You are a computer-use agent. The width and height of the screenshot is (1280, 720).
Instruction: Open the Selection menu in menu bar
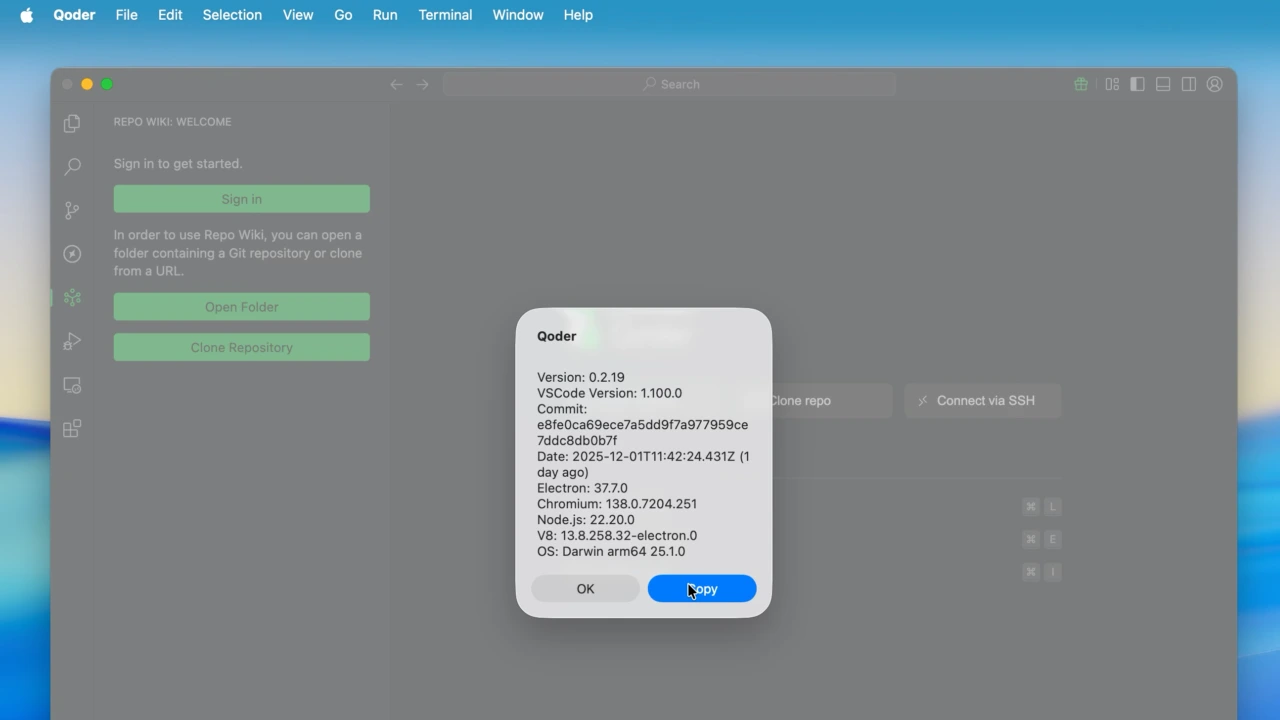232,15
